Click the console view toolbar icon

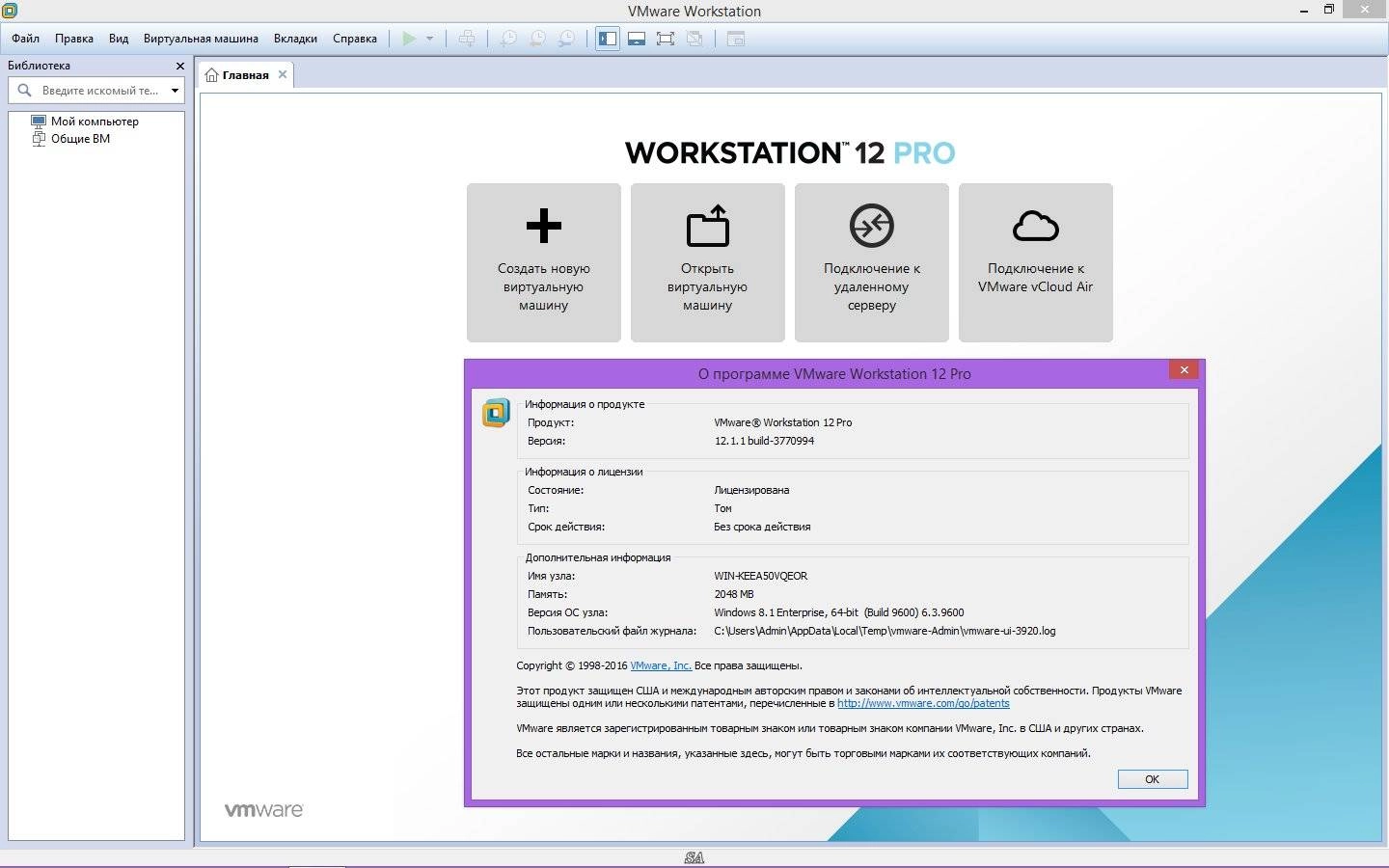click(x=736, y=39)
